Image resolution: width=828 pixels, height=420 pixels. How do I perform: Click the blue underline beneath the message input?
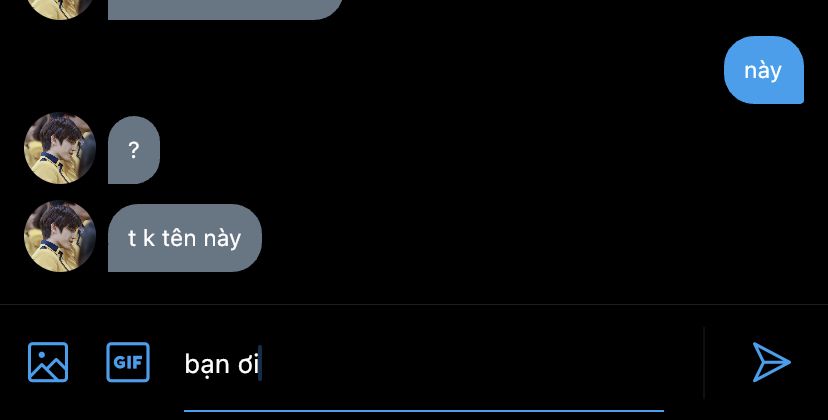click(424, 410)
